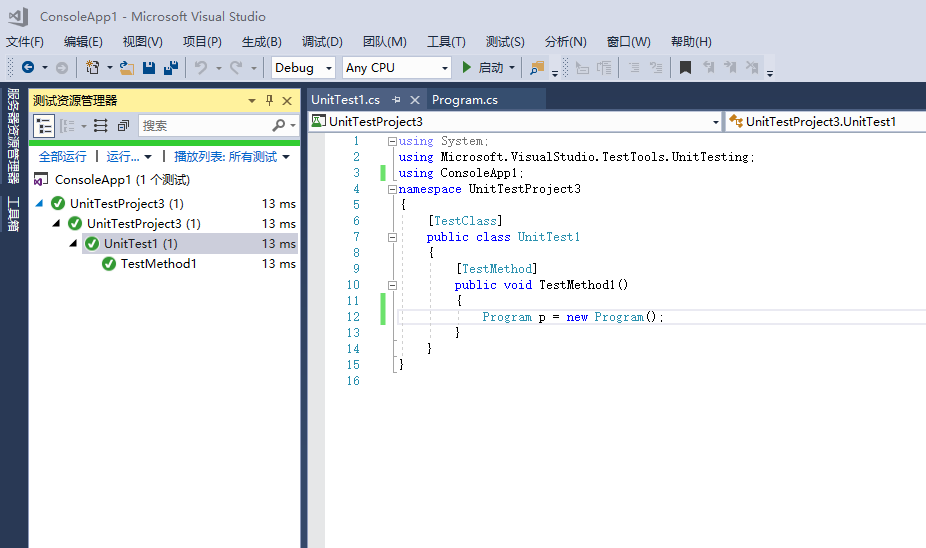This screenshot has width=926, height=548.
Task: Click the New Project toolbar icon
Action: coord(92,67)
